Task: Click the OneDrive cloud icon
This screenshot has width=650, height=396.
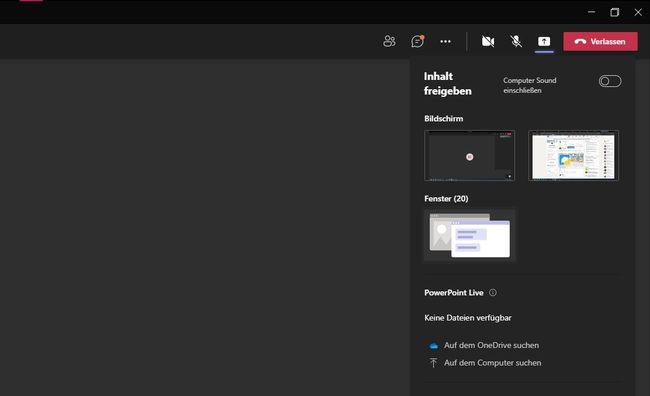Action: pos(434,345)
